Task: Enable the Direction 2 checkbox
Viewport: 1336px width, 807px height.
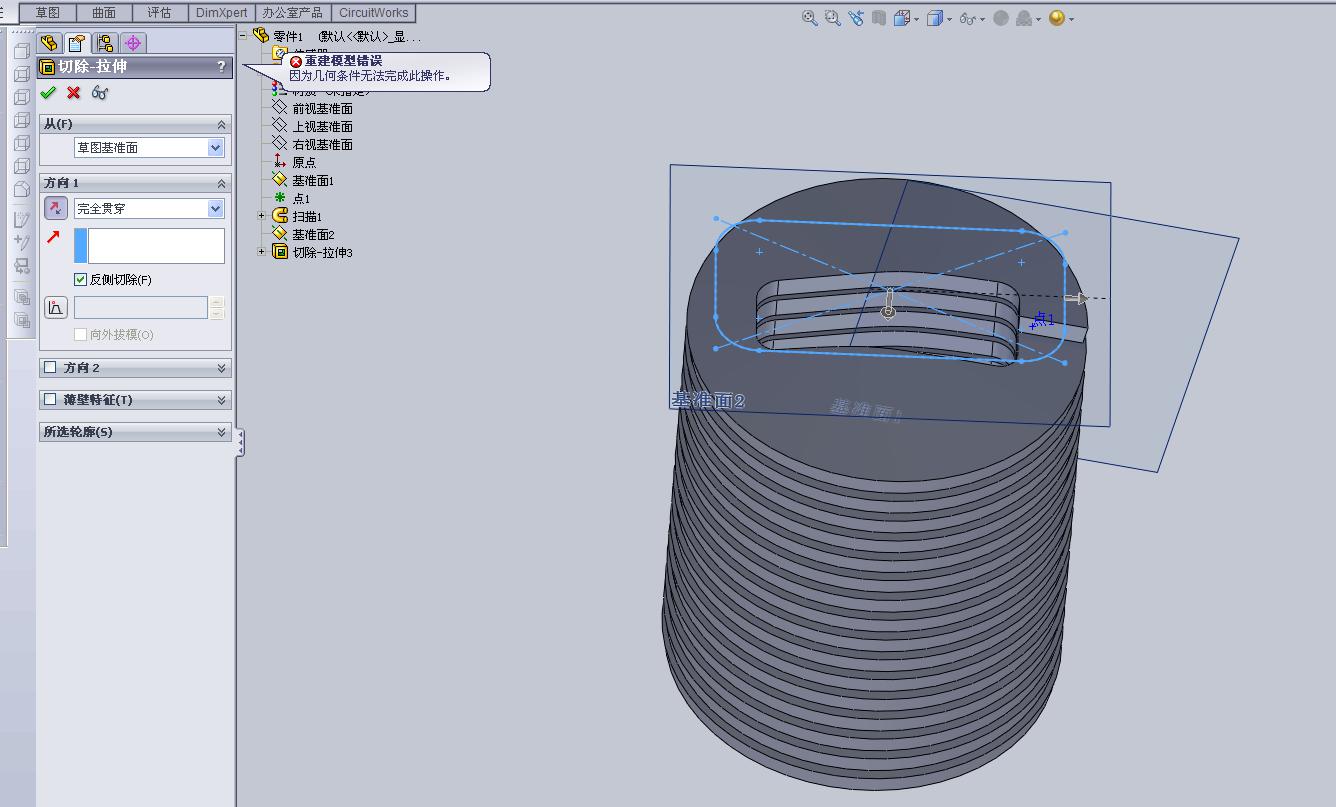Action: pos(51,368)
